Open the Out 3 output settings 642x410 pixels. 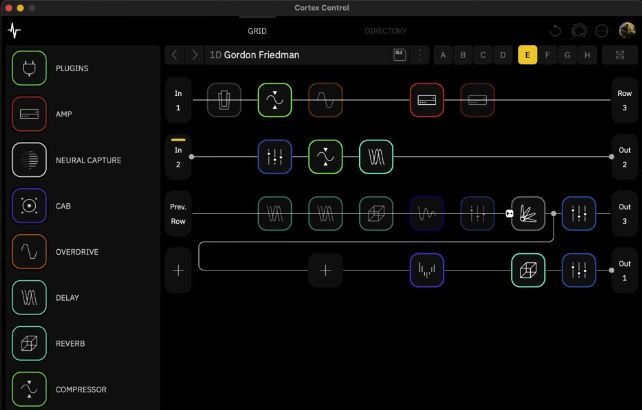(x=624, y=214)
